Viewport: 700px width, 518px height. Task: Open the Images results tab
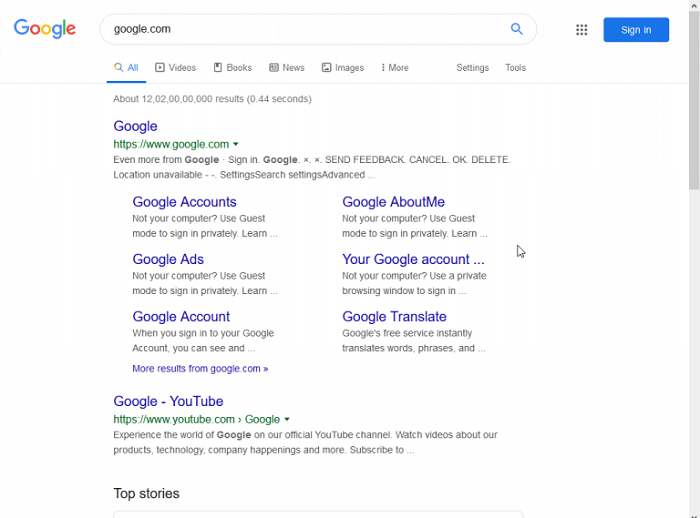coord(342,68)
